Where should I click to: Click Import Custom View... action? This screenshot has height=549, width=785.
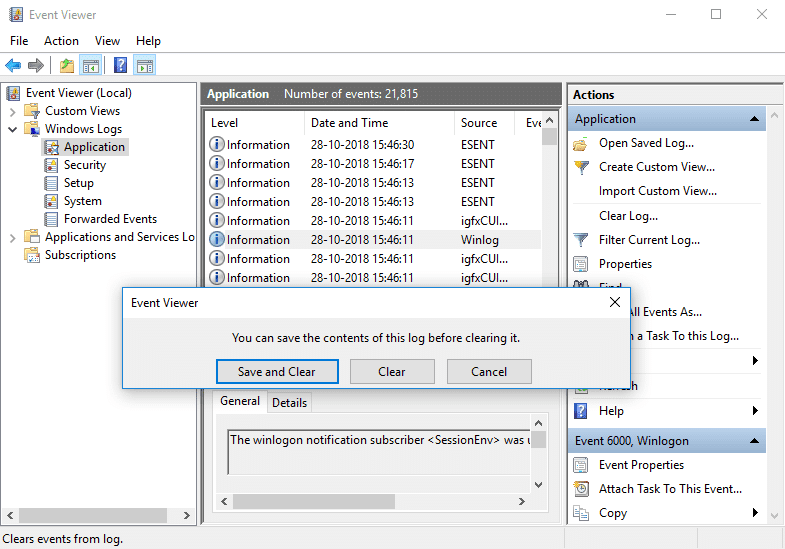coord(657,191)
